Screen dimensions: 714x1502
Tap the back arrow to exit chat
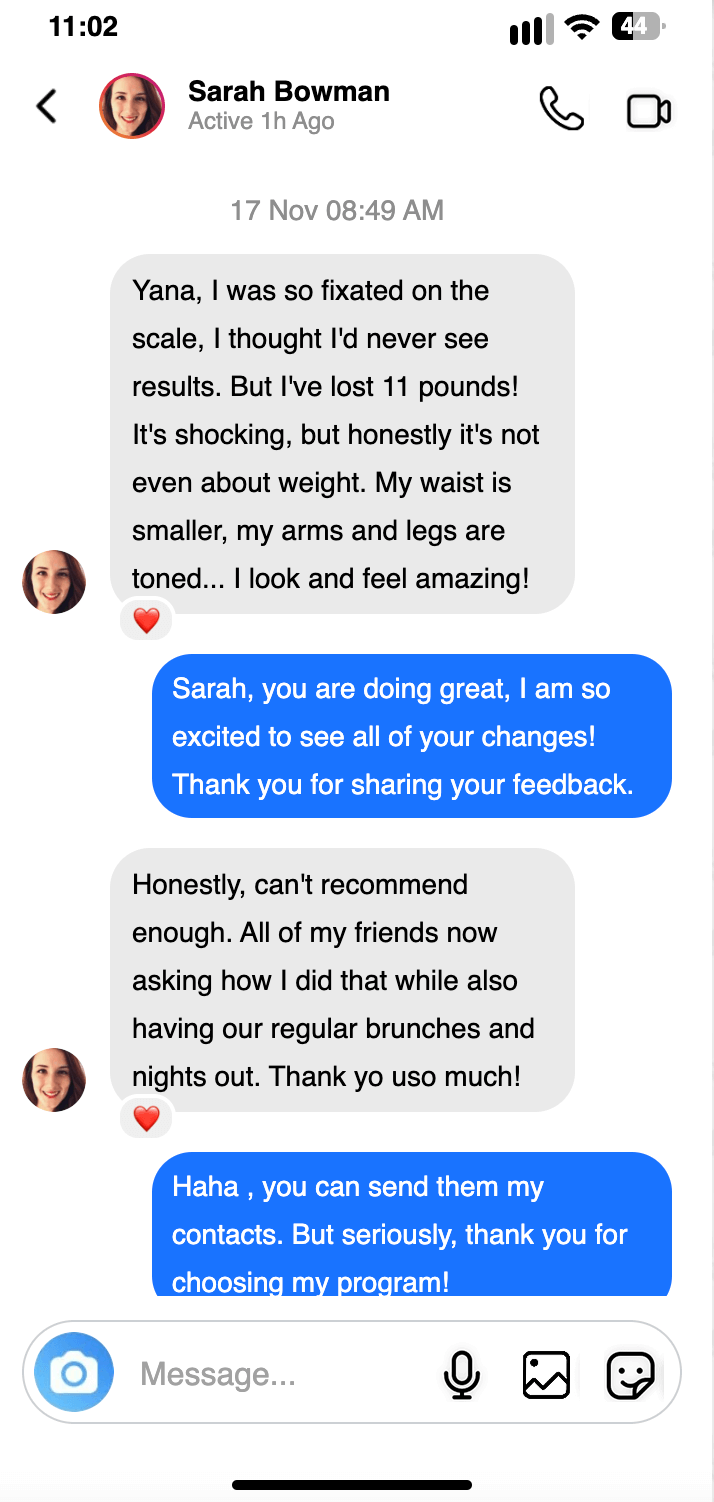45,105
